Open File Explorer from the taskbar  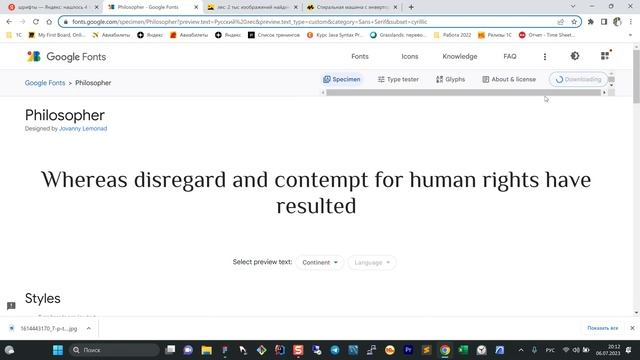click(207, 350)
